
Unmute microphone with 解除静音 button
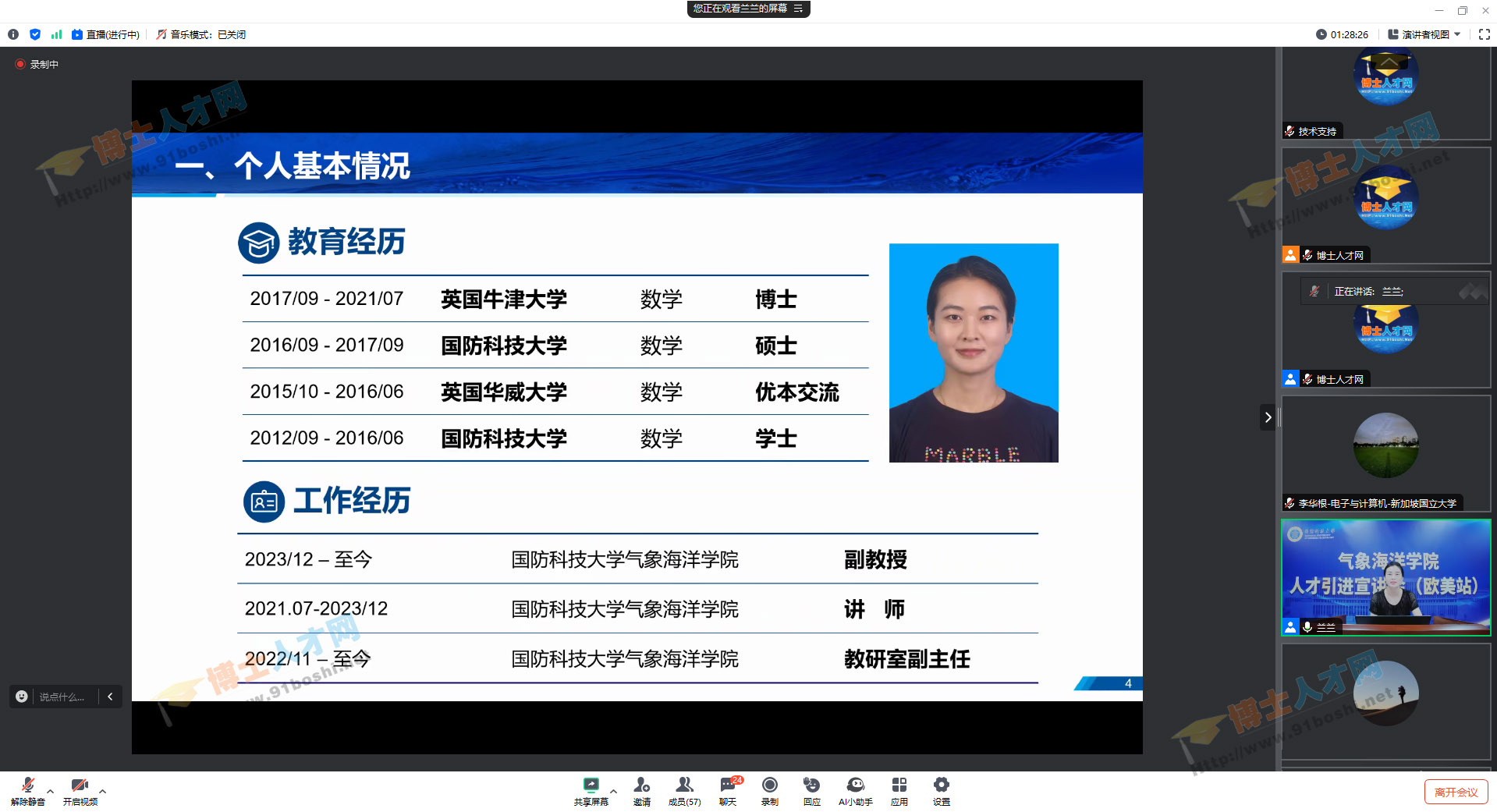[x=27, y=791]
